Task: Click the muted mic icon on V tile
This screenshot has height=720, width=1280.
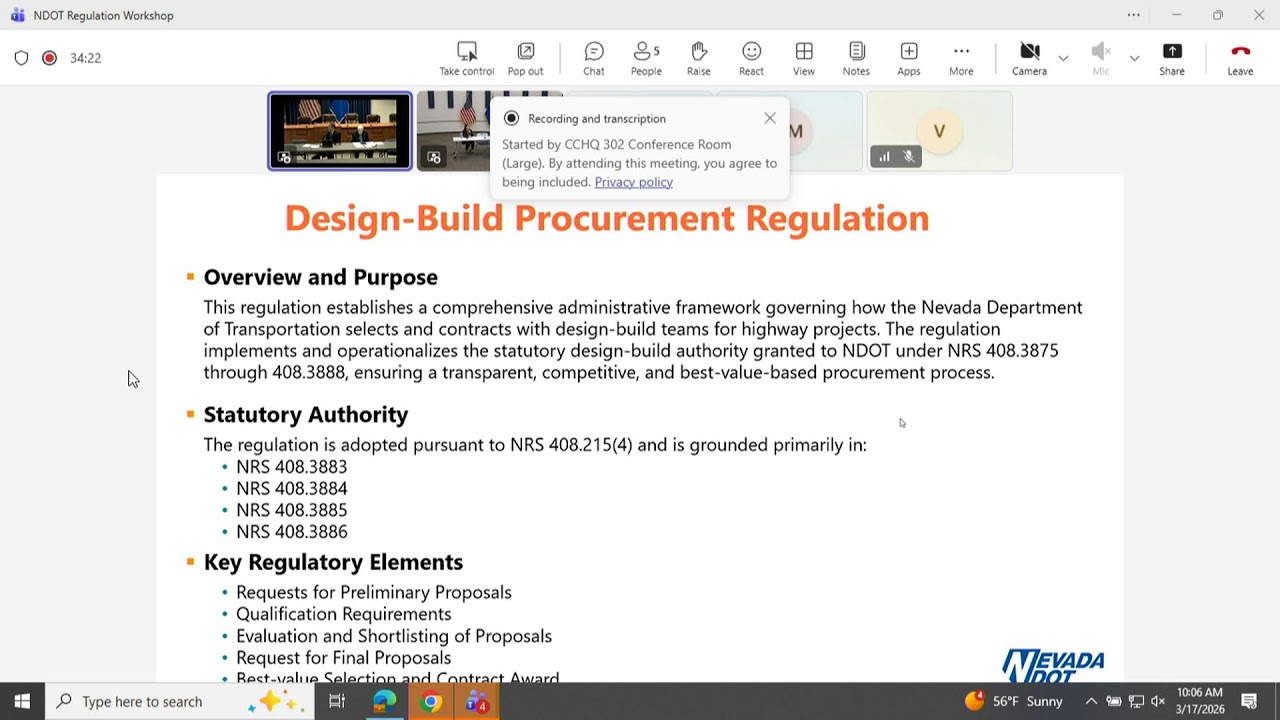Action: coord(909,156)
